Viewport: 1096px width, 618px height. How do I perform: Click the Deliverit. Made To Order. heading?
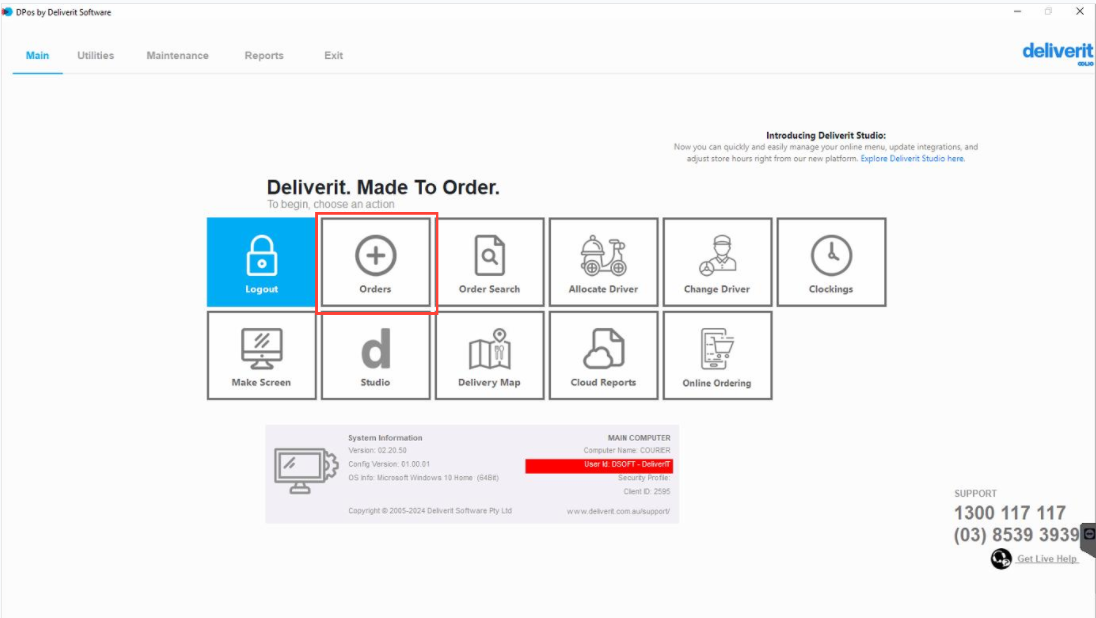pos(383,187)
